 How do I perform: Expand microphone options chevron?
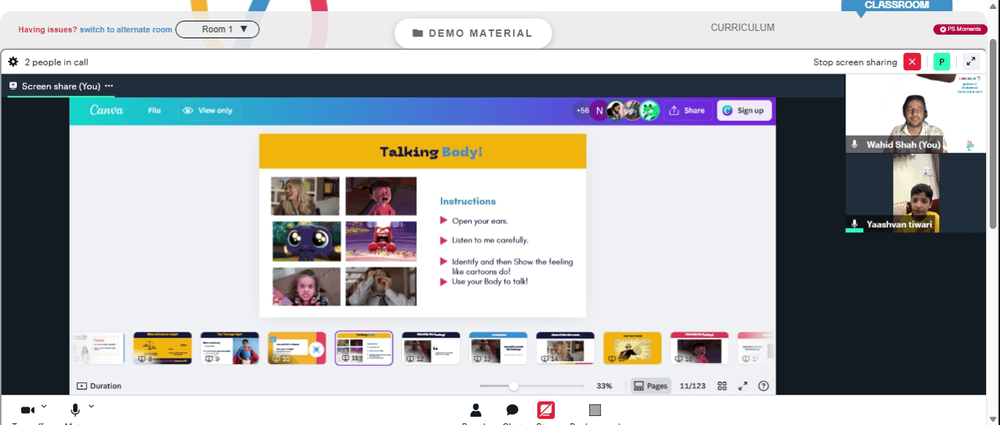tap(91, 406)
